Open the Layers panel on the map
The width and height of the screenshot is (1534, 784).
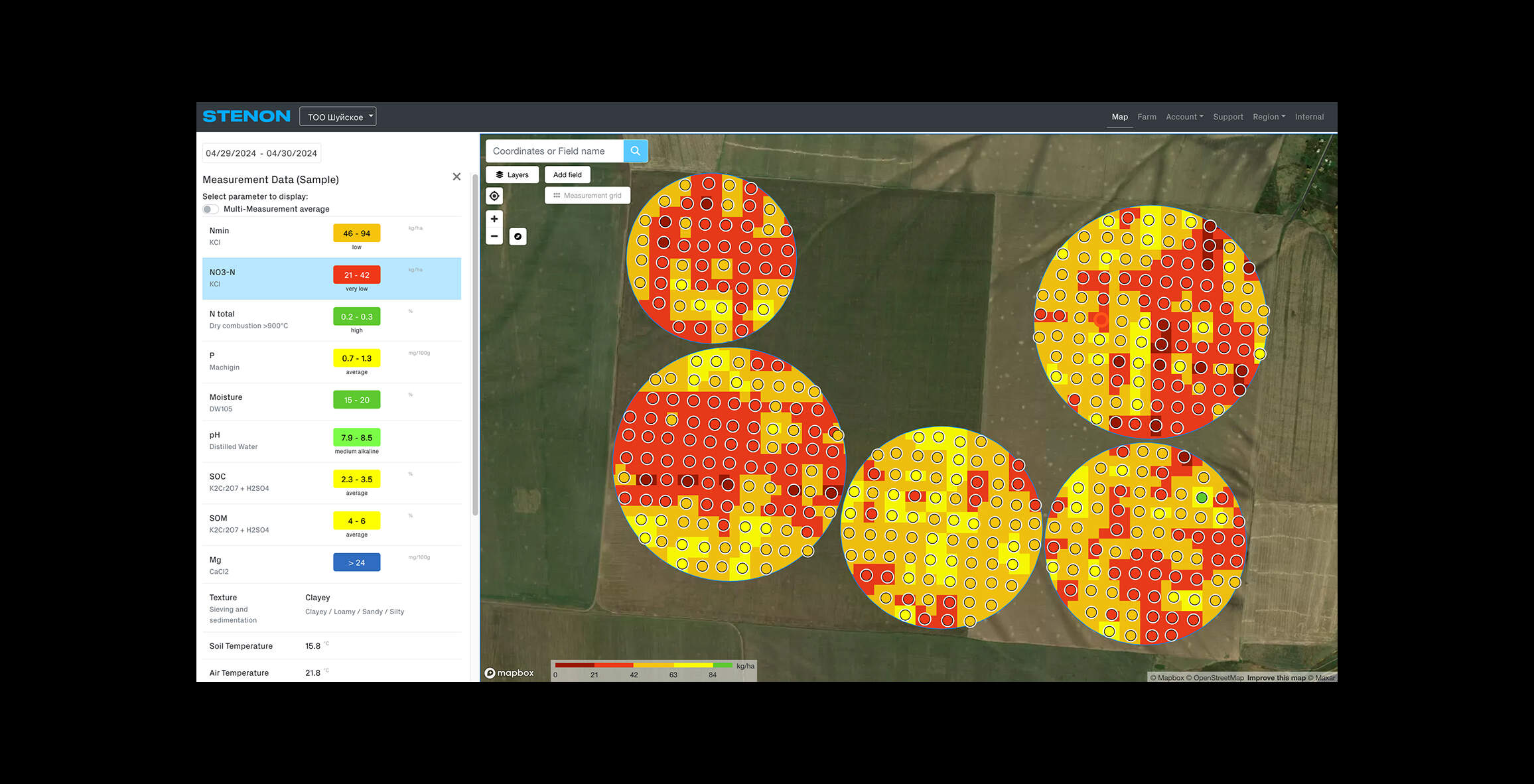pyautogui.click(x=512, y=174)
